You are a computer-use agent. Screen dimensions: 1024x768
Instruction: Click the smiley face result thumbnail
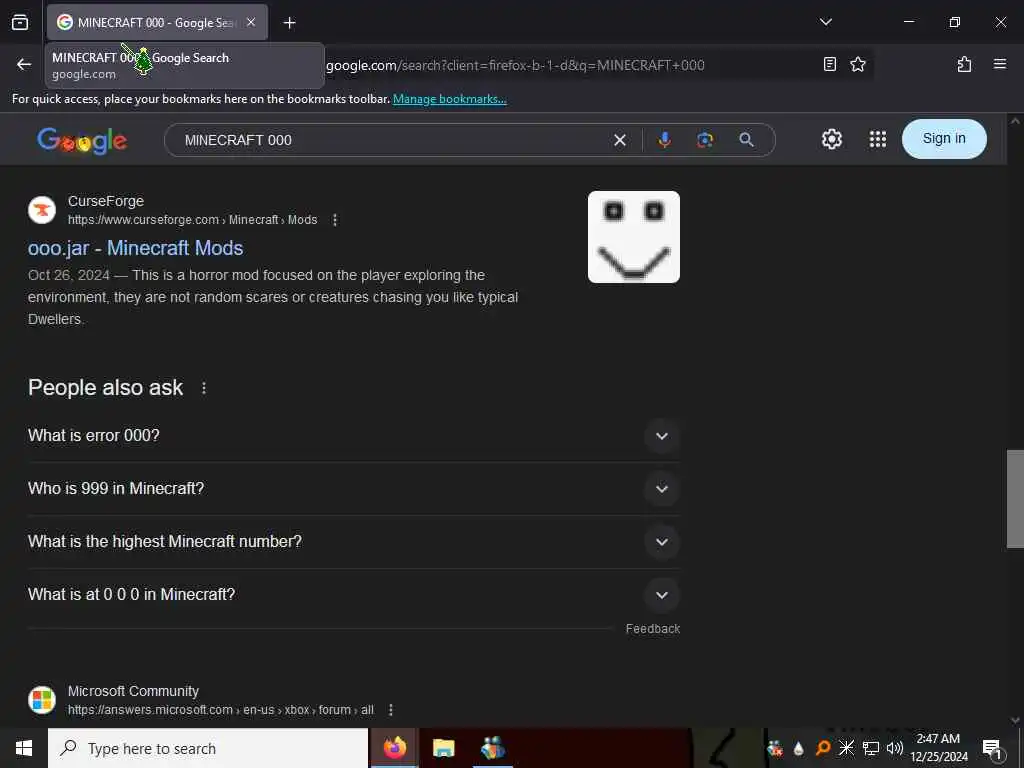(633, 237)
